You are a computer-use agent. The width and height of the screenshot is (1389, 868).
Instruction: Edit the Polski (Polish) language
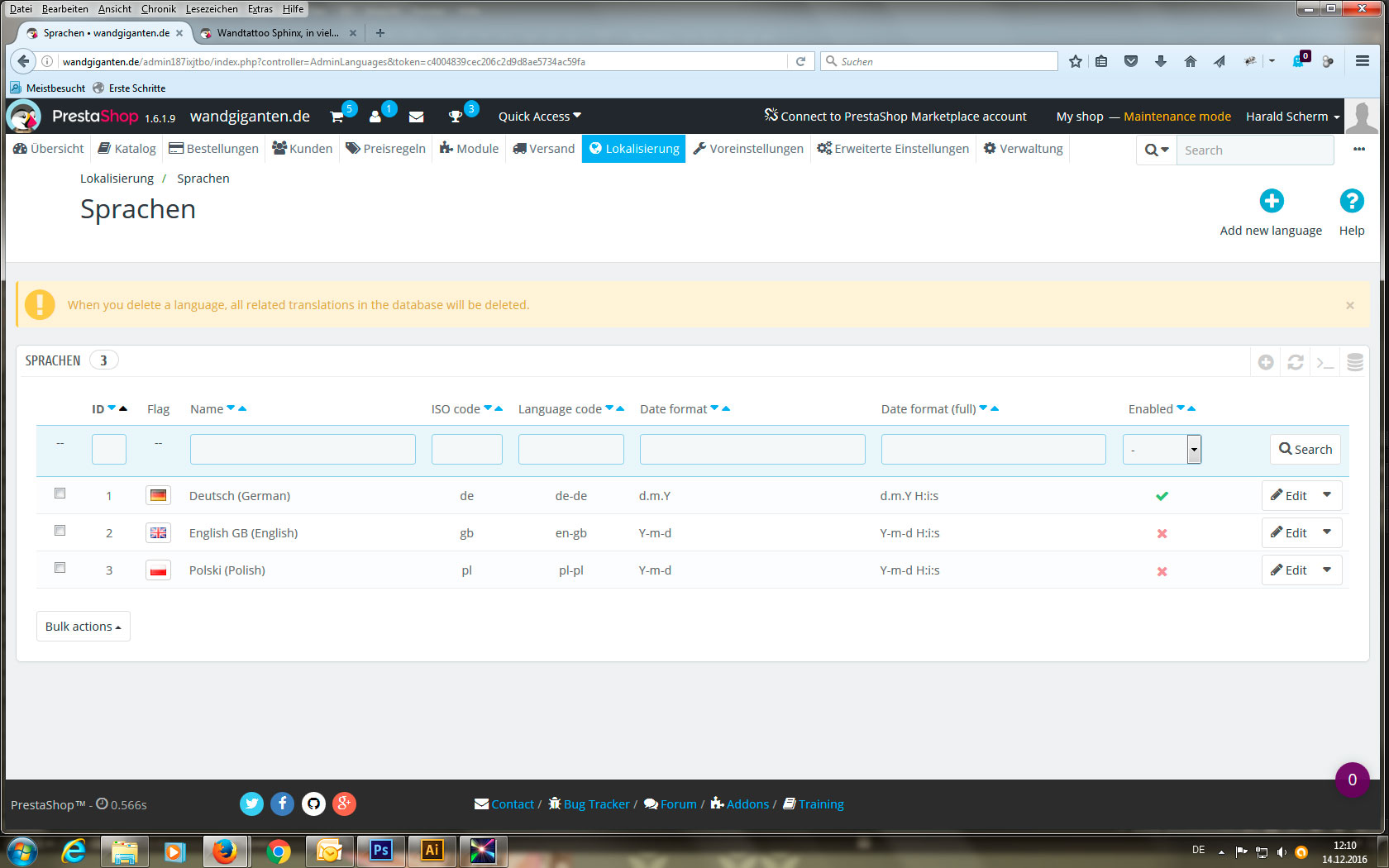tap(1289, 570)
